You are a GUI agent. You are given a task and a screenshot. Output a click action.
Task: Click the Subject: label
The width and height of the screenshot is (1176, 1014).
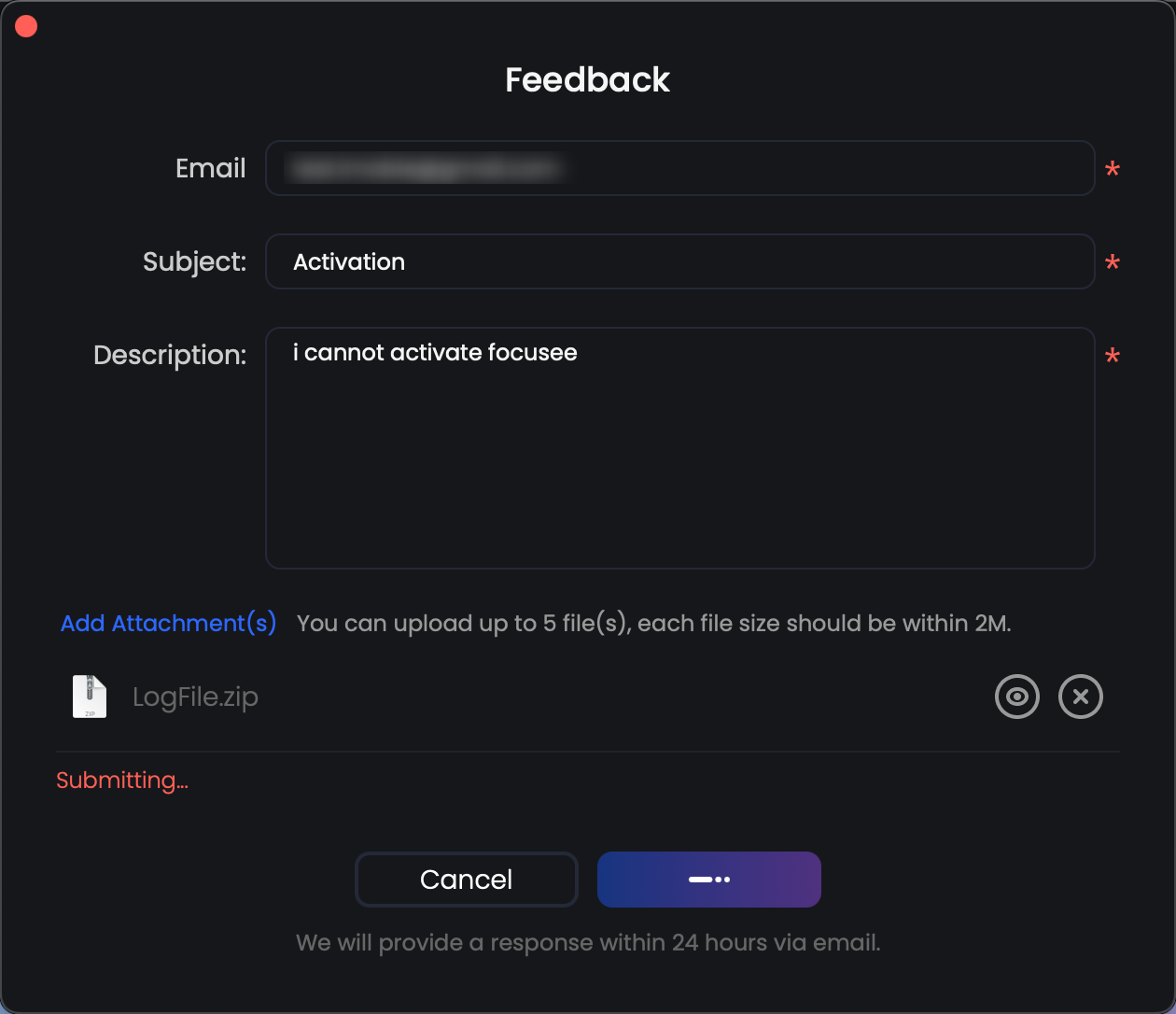click(x=194, y=261)
